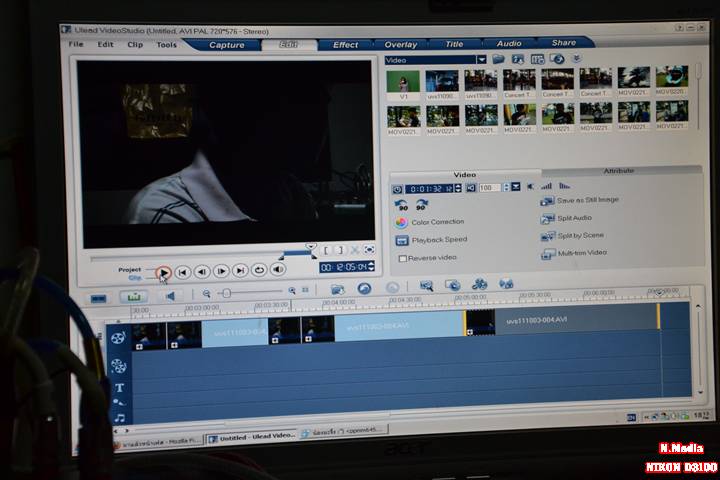Open Multi-trim Video option
Image resolution: width=720 pixels, height=480 pixels.
point(574,253)
